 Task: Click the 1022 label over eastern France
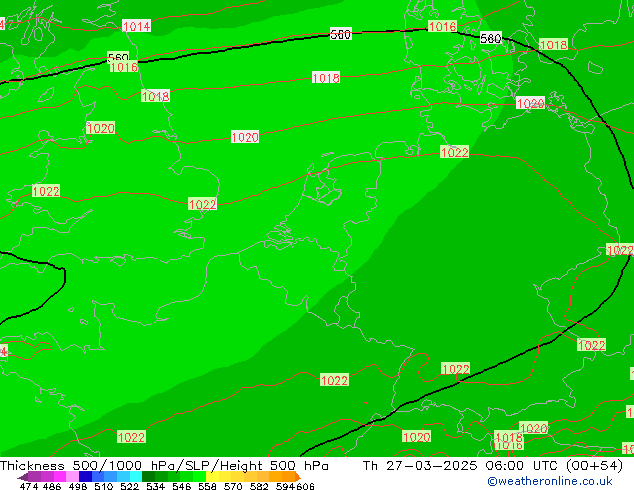tap(334, 380)
